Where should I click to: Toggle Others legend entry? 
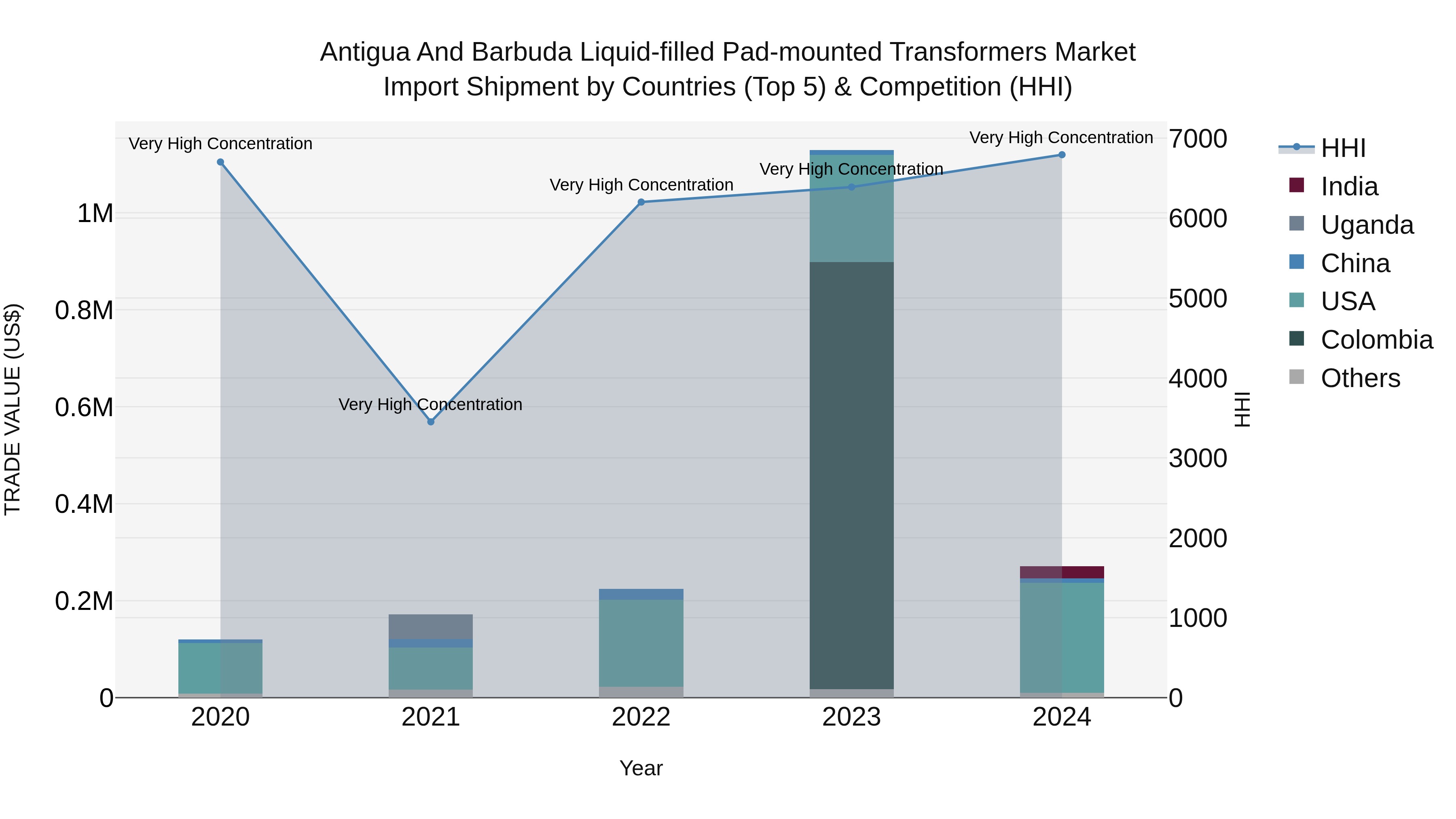pos(1345,378)
